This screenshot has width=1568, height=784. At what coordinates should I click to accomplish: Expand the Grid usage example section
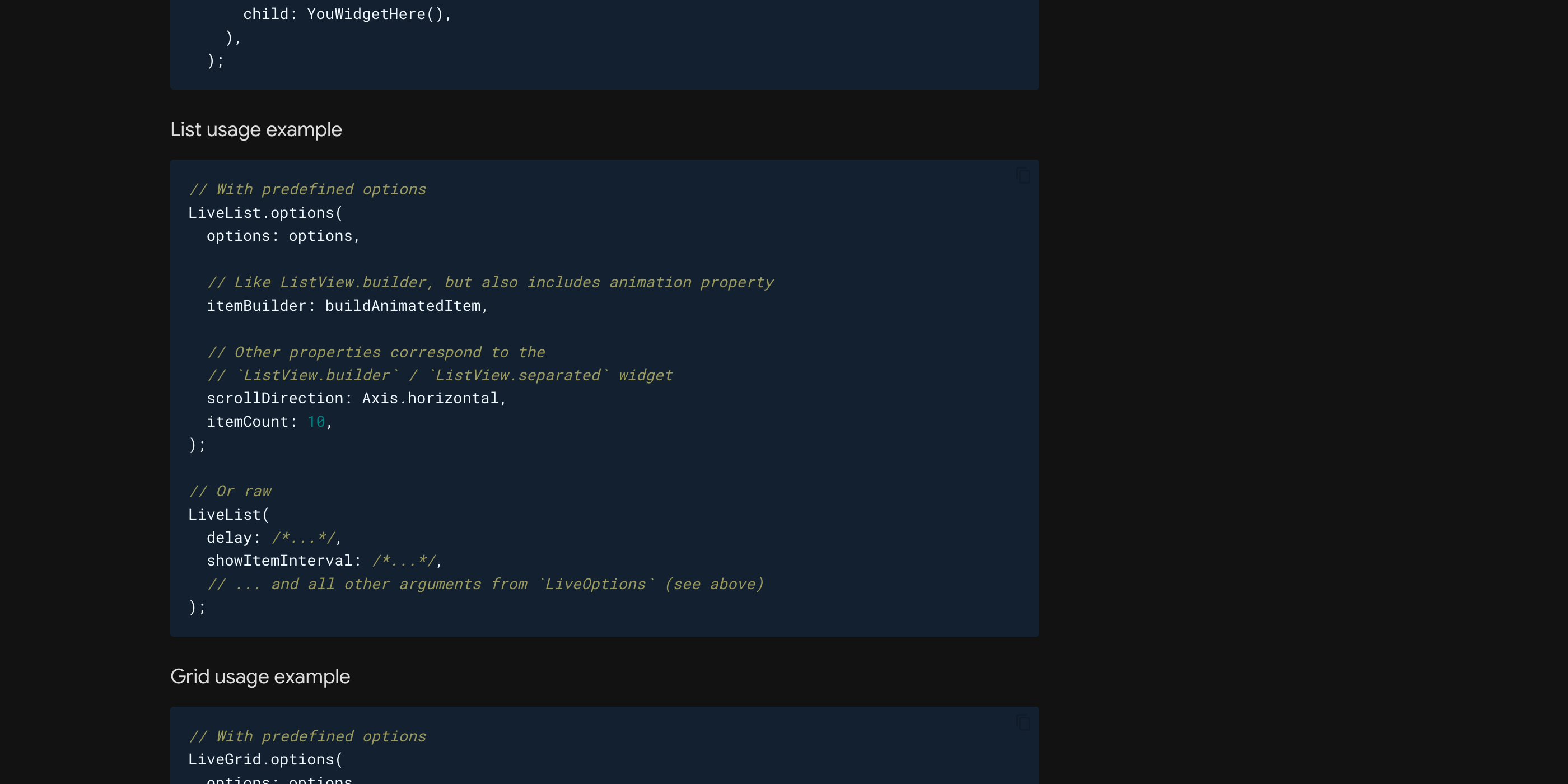pyautogui.click(x=259, y=676)
